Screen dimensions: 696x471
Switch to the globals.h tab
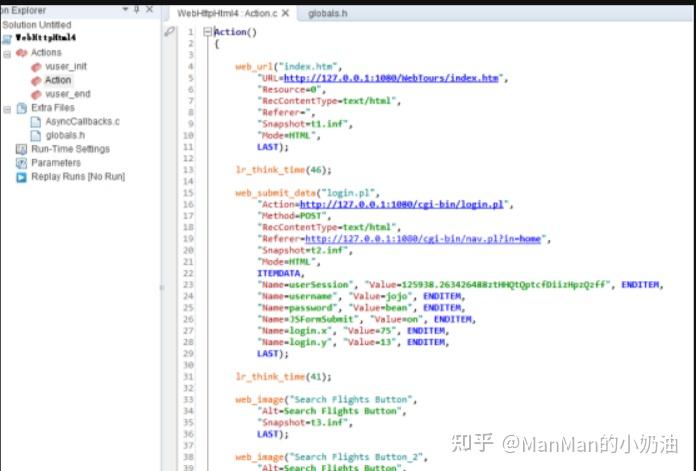pos(328,14)
